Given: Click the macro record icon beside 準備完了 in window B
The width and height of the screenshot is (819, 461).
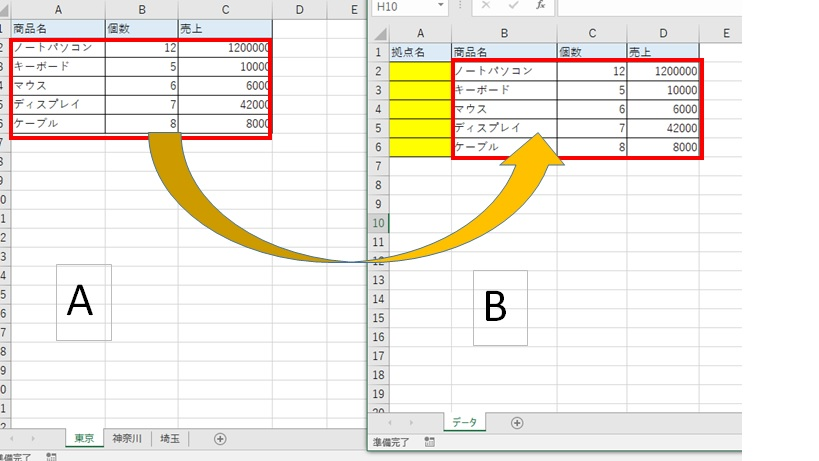Looking at the screenshot, I should pos(429,441).
